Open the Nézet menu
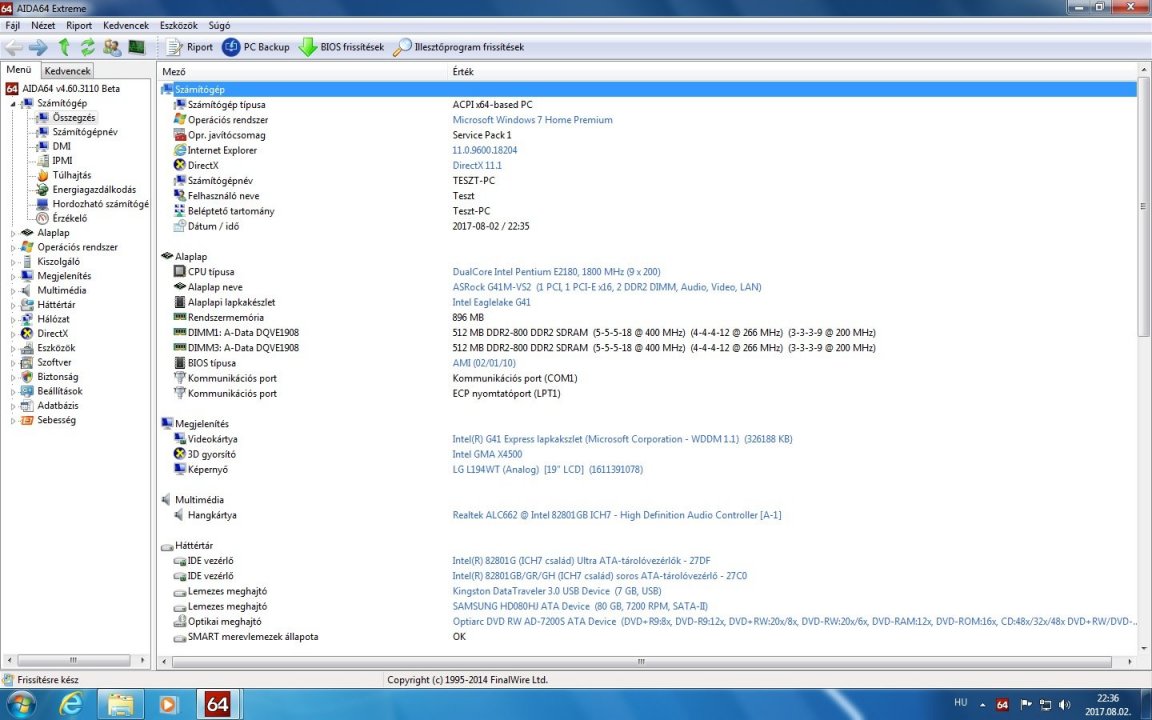This screenshot has height=720, width=1152. click(x=43, y=25)
